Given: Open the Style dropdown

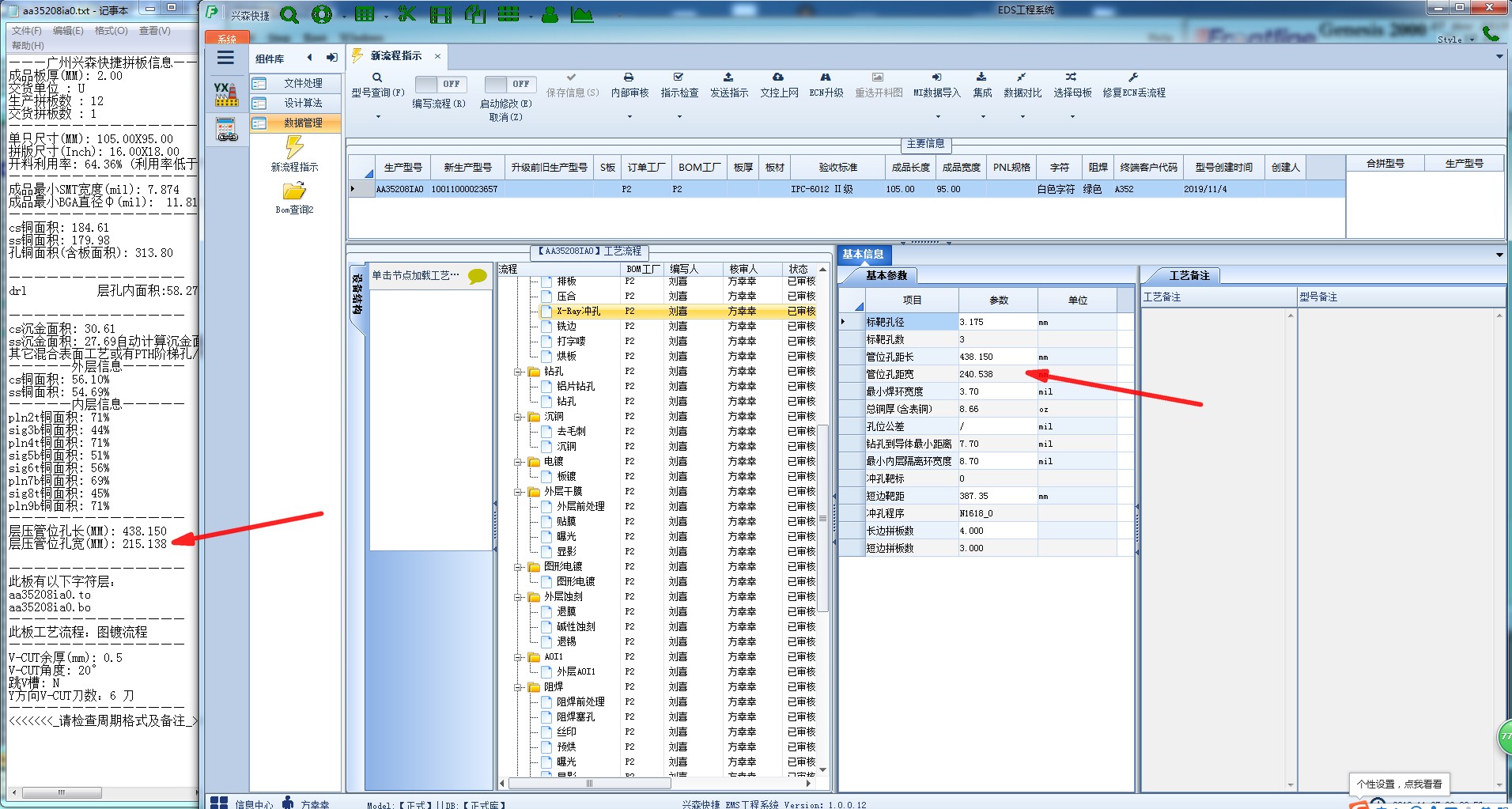Looking at the screenshot, I should click(1456, 40).
